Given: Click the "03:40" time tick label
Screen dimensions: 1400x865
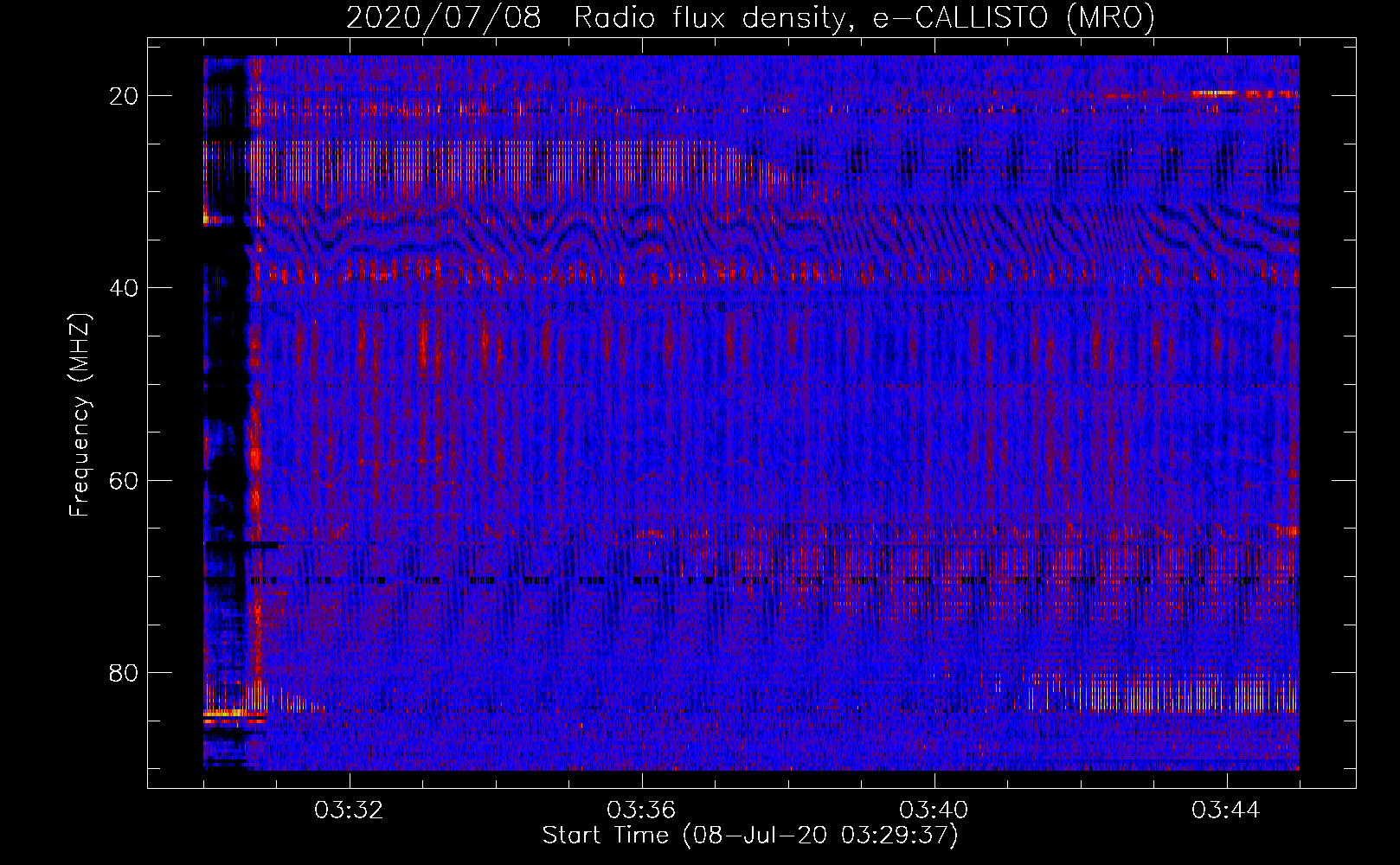Looking at the screenshot, I should tap(934, 811).
